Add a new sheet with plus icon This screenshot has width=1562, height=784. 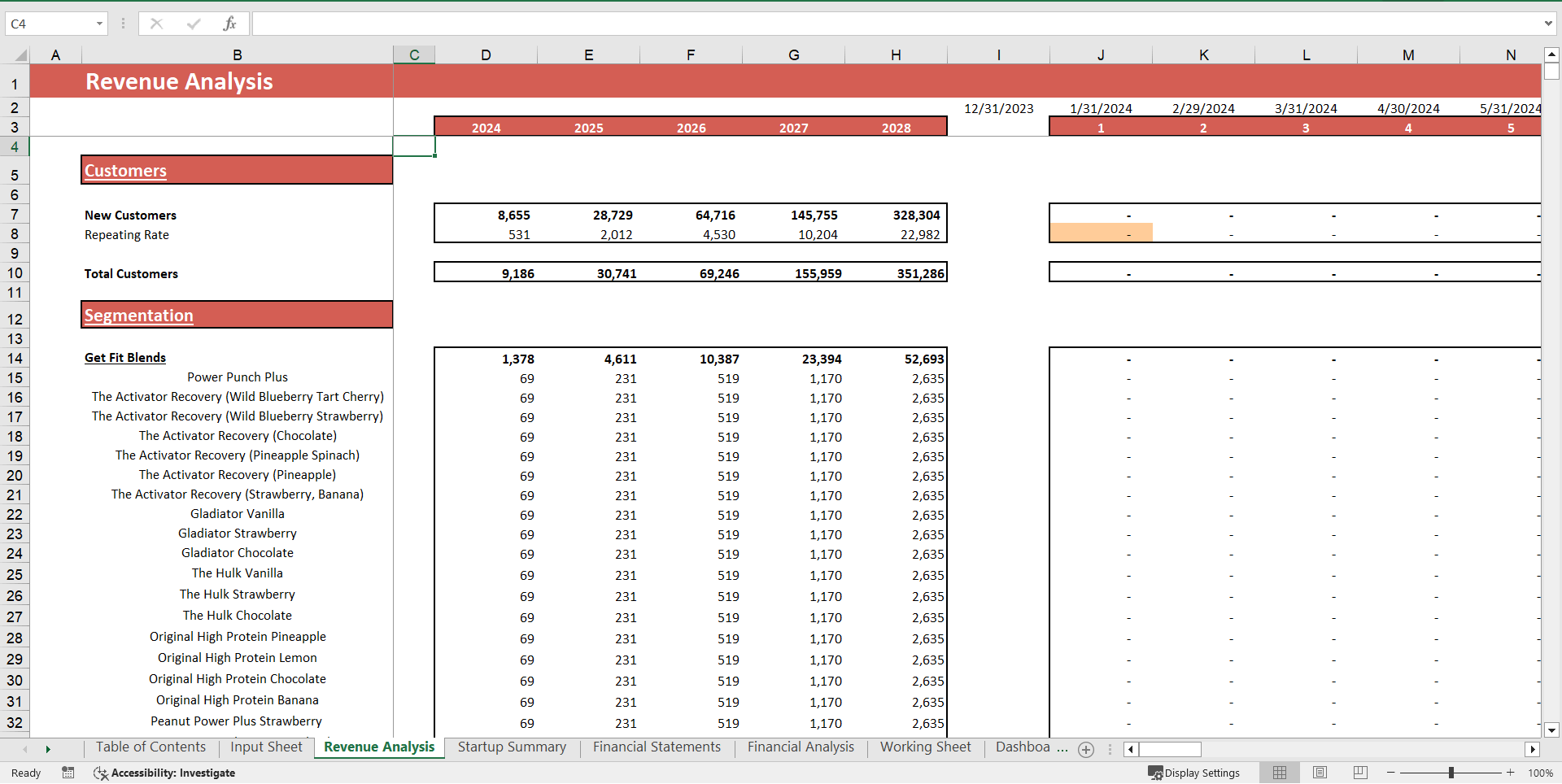1086,750
